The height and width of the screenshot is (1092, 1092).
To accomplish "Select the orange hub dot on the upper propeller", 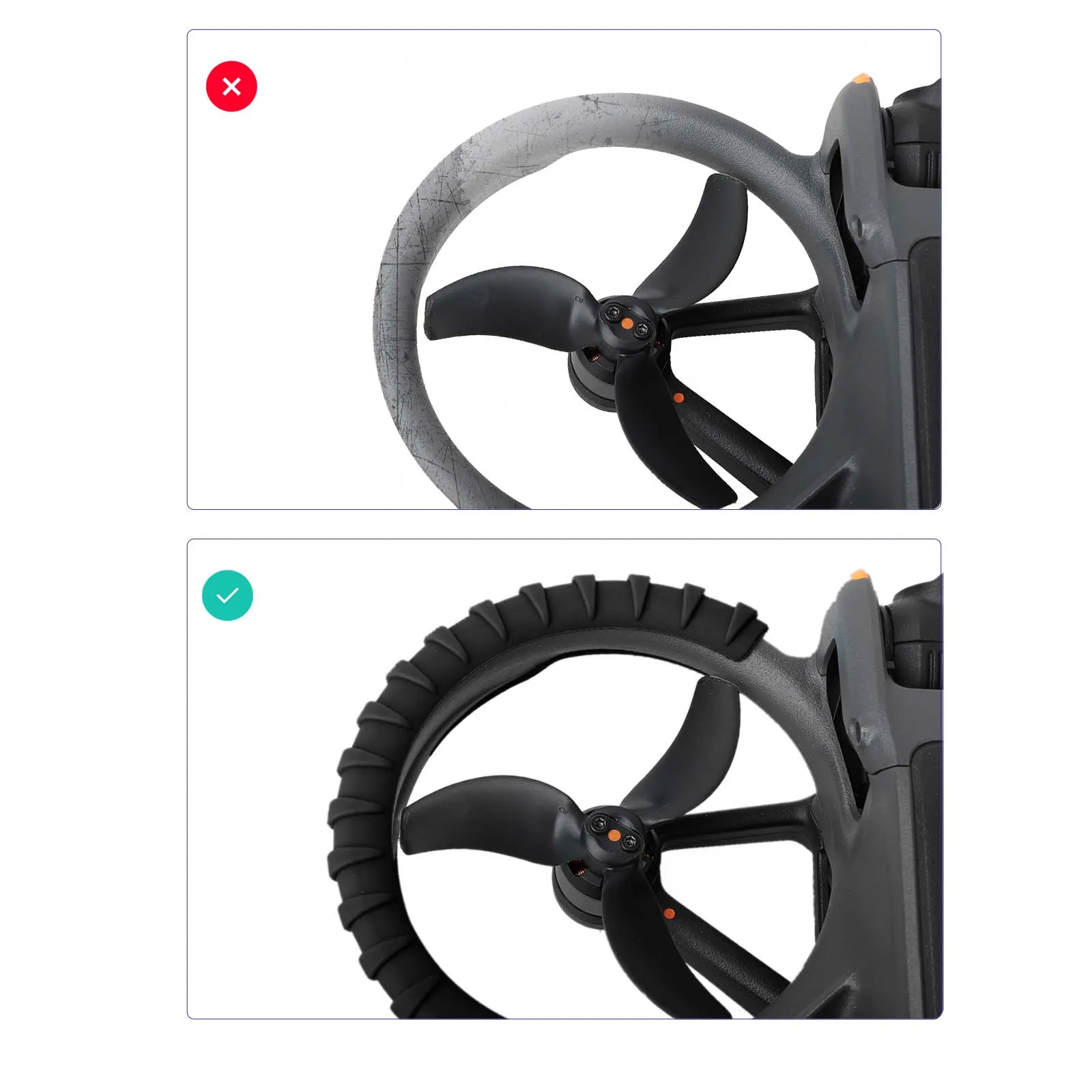I will coord(627,324).
